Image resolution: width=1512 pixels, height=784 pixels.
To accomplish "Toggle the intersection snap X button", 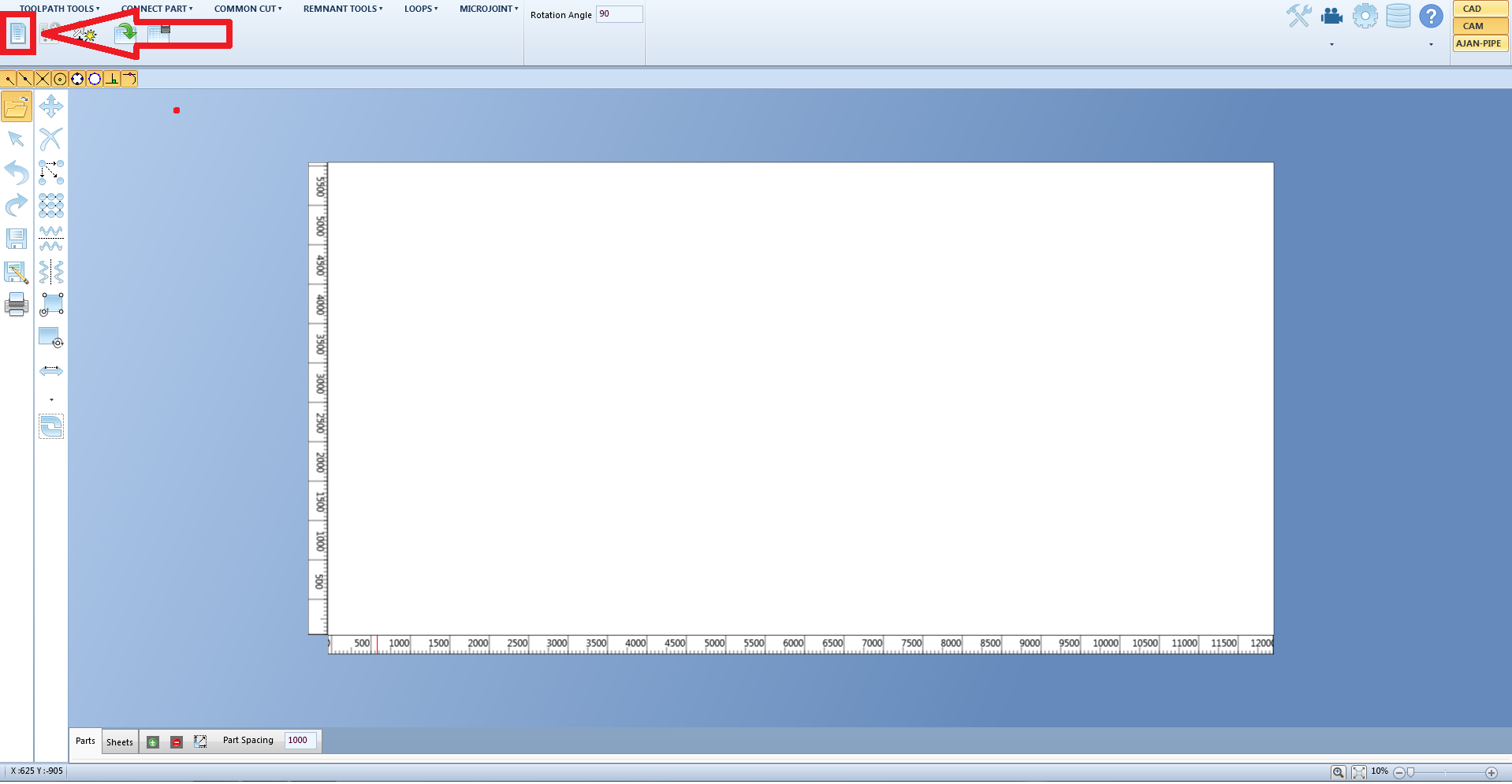I will (x=43, y=79).
